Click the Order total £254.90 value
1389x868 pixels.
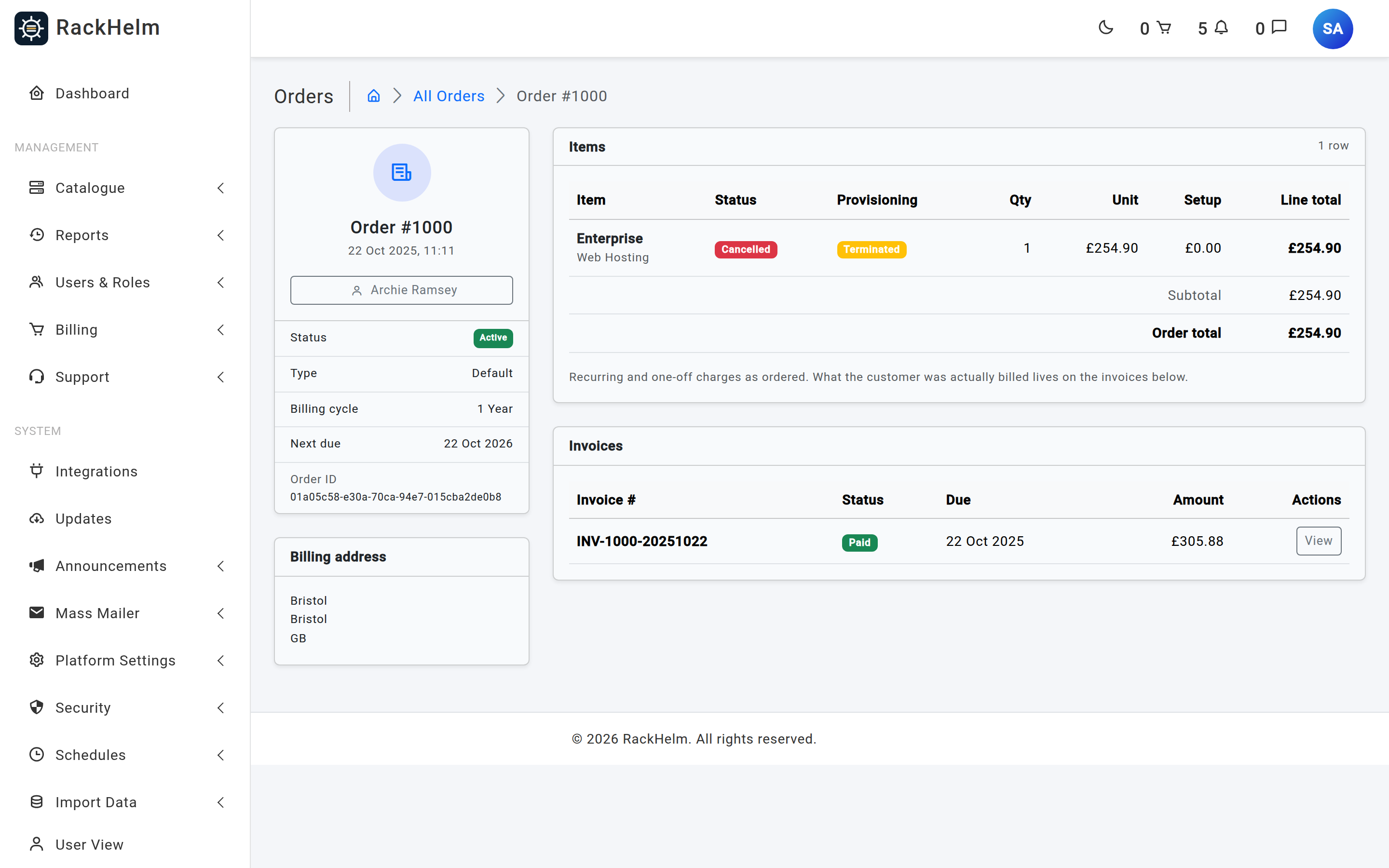(1314, 333)
